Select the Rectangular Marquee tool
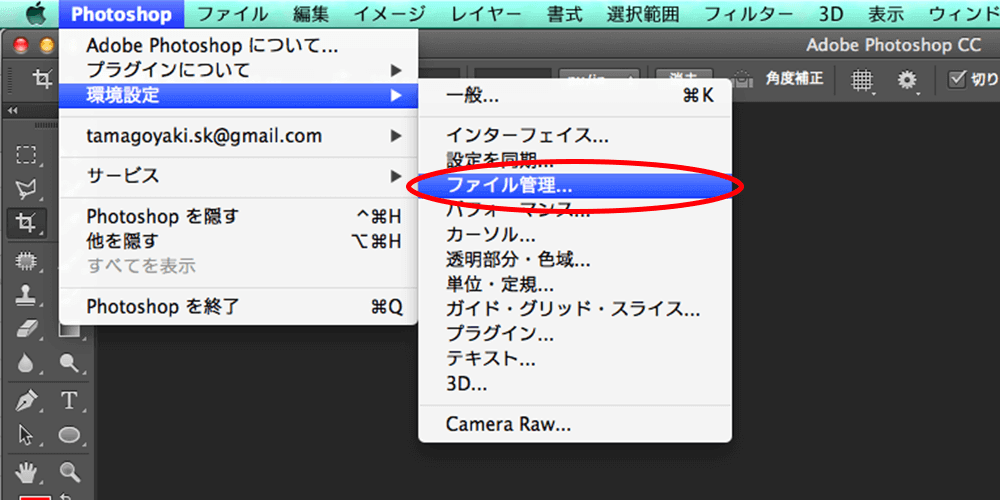This screenshot has height=500, width=1000. coord(26,154)
